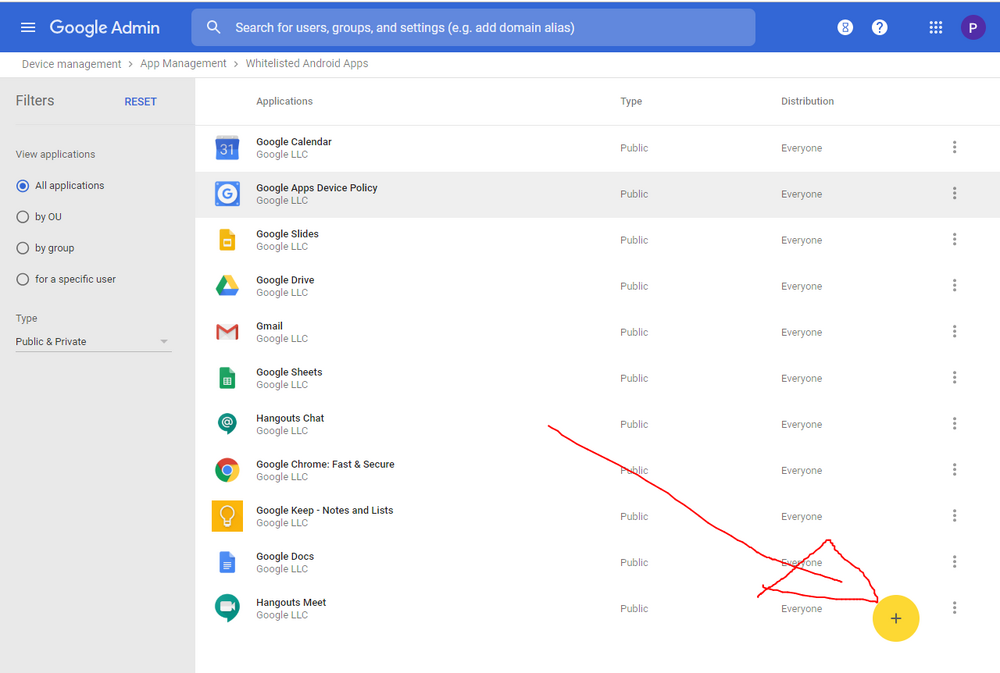Click the Google Slides app icon

pos(227,240)
